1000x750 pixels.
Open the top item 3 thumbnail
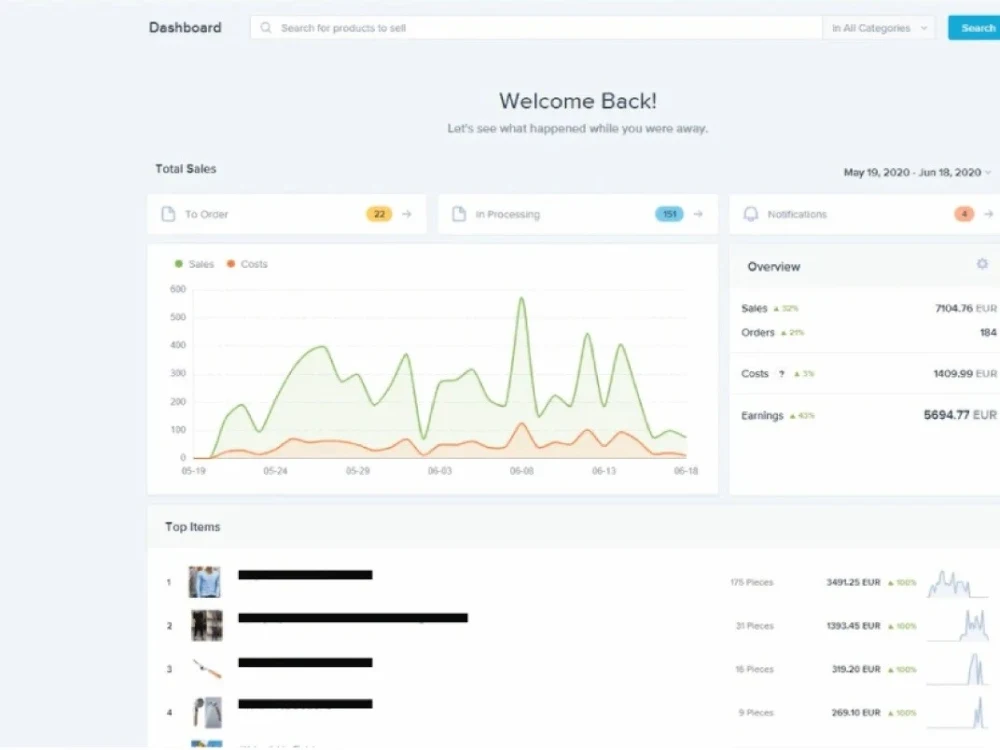(x=207, y=668)
